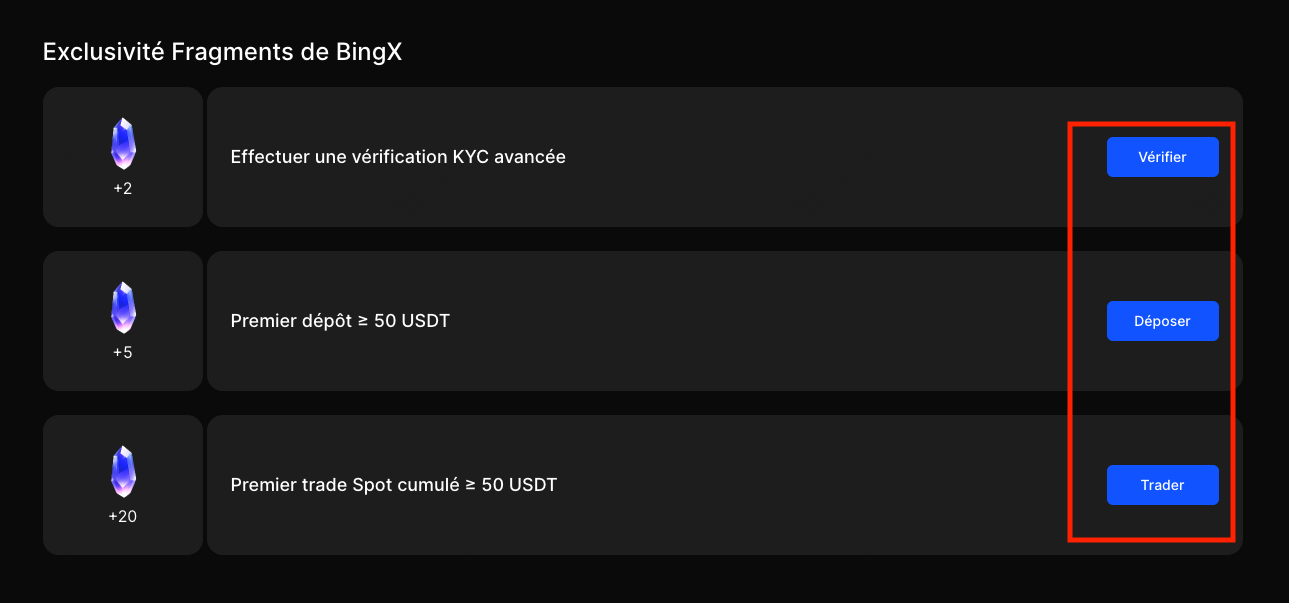Click 'USDT' in the first deposit task
1289x603 pixels.
(x=425, y=321)
